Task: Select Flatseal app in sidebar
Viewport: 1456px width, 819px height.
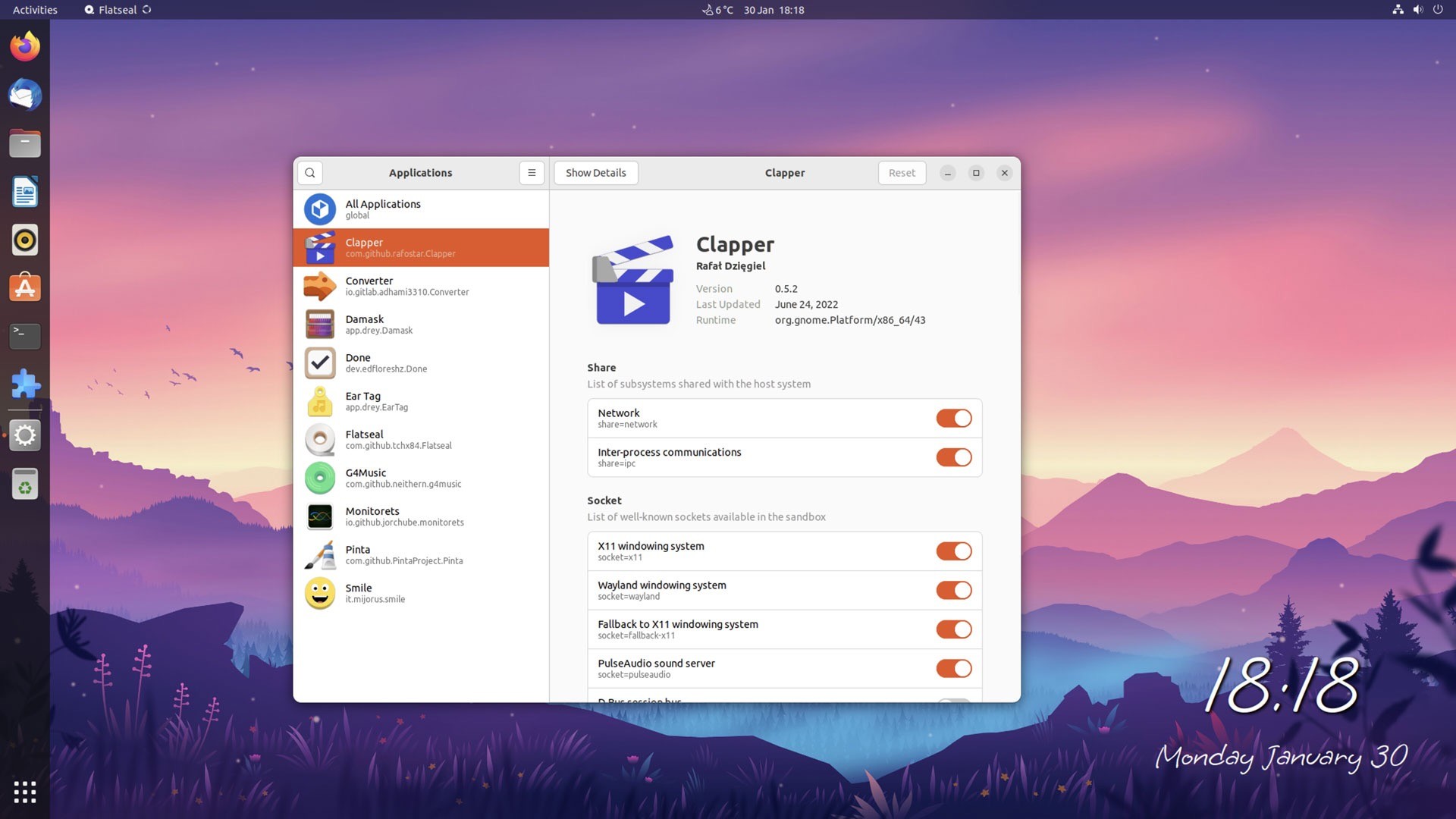Action: point(420,439)
